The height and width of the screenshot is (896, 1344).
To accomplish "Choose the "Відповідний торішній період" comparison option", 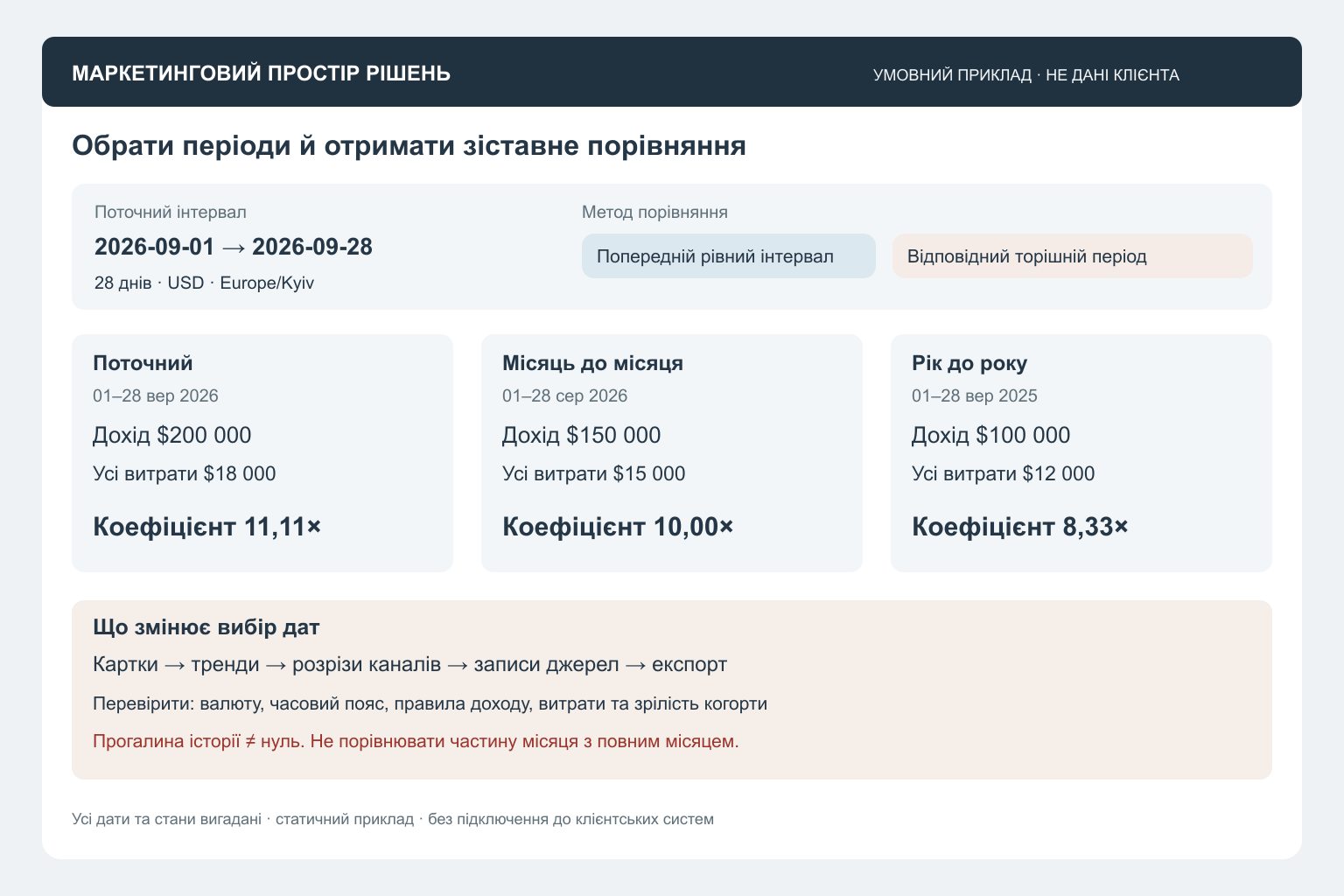I will click(x=1073, y=256).
